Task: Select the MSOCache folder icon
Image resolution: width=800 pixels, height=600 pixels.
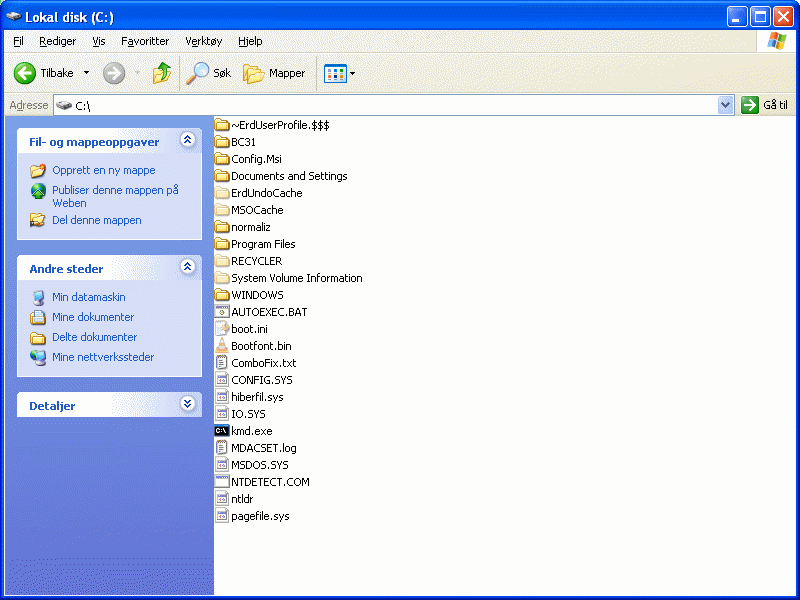Action: 222,210
